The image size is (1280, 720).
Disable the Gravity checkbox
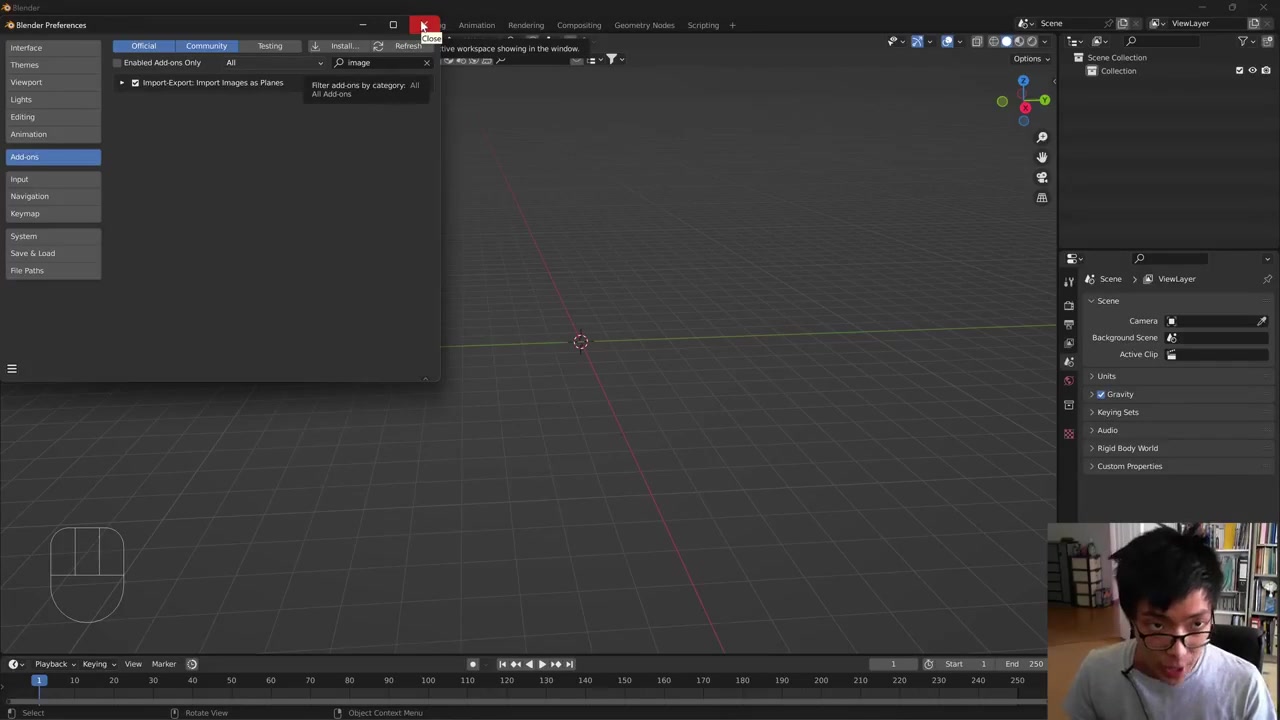click(1101, 394)
